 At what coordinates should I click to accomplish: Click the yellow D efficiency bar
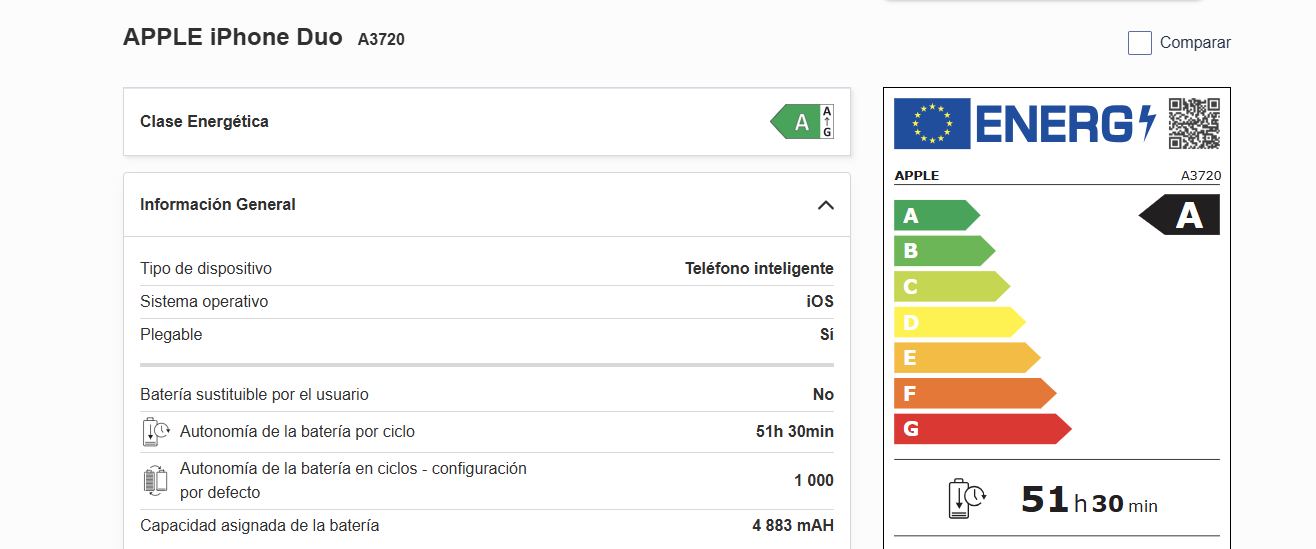pos(959,322)
